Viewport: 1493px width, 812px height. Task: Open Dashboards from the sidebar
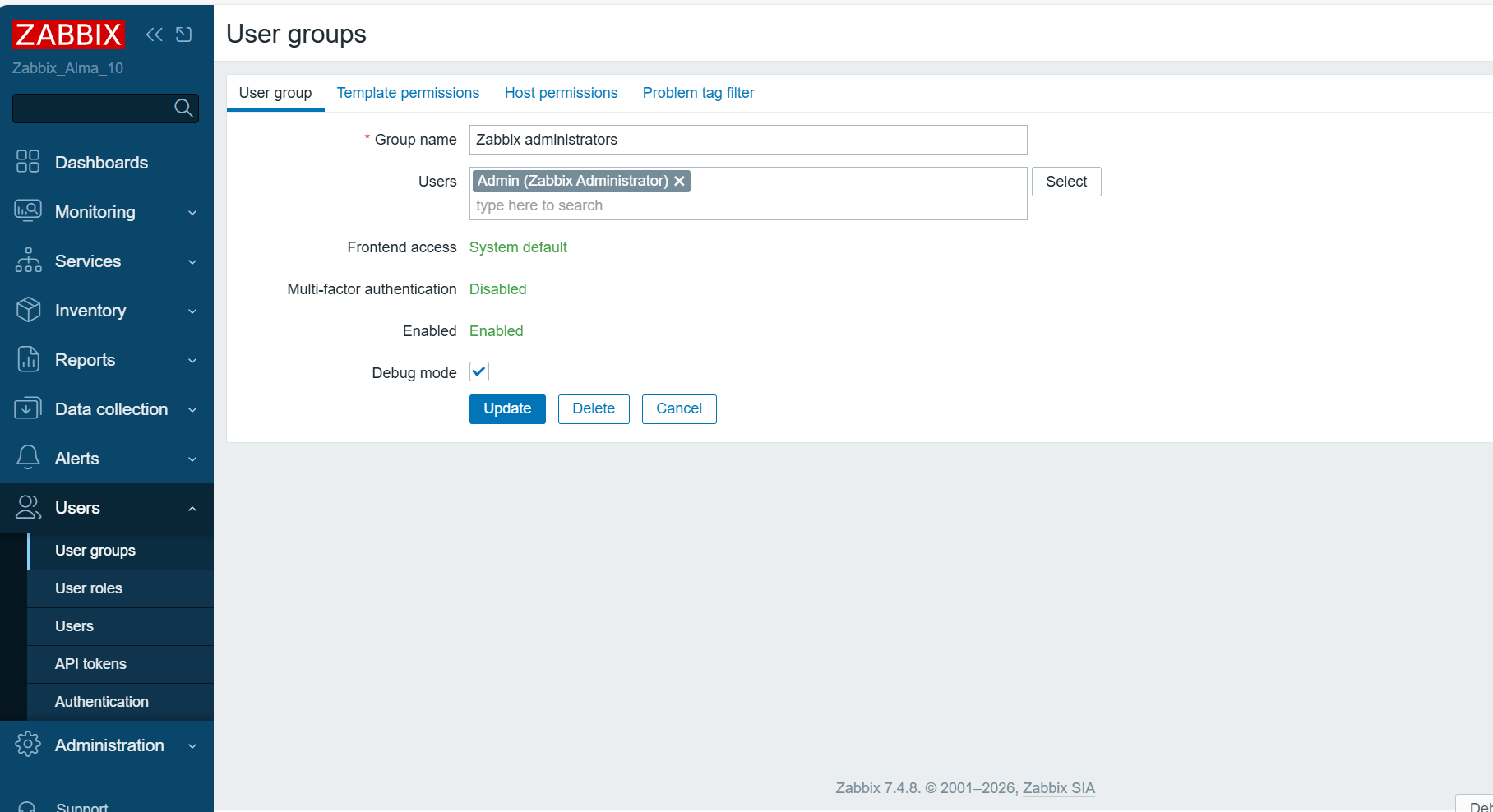pos(101,163)
